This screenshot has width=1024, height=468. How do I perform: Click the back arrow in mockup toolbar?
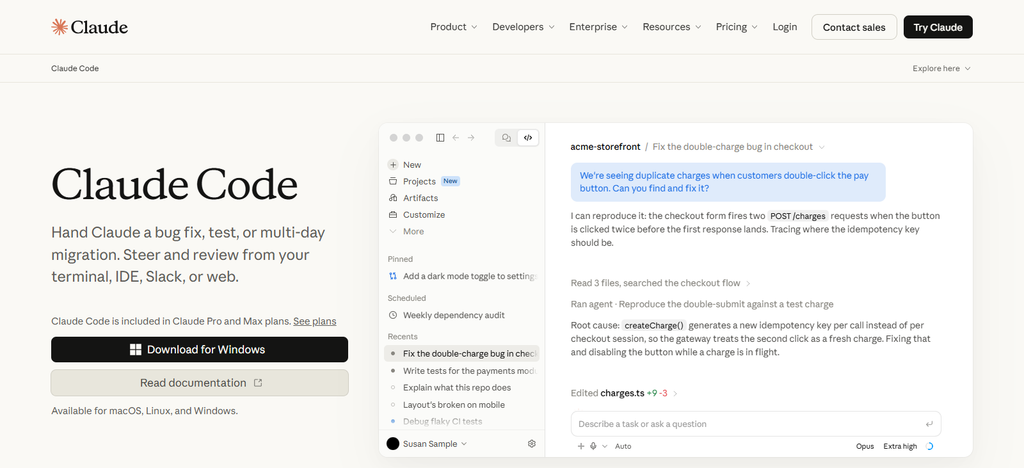(x=456, y=138)
